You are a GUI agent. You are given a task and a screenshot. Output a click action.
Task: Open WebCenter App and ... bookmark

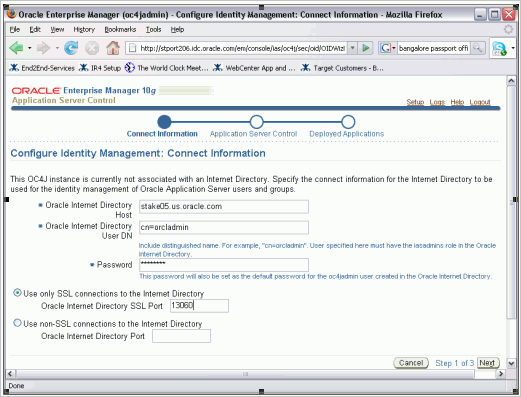point(254,68)
